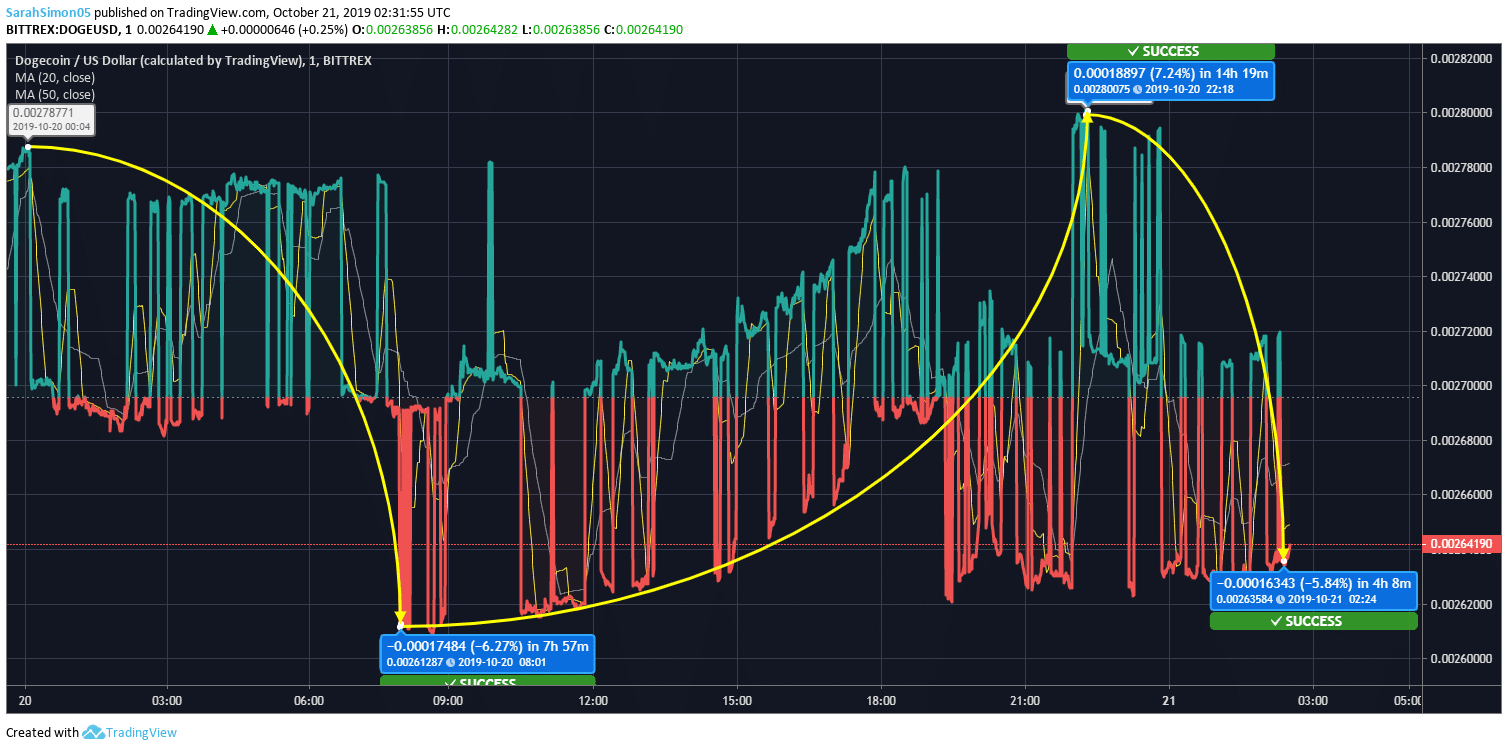Image resolution: width=1508 pixels, height=750 pixels.
Task: Click the 0.00268000 price axis label
Action: tap(1463, 440)
